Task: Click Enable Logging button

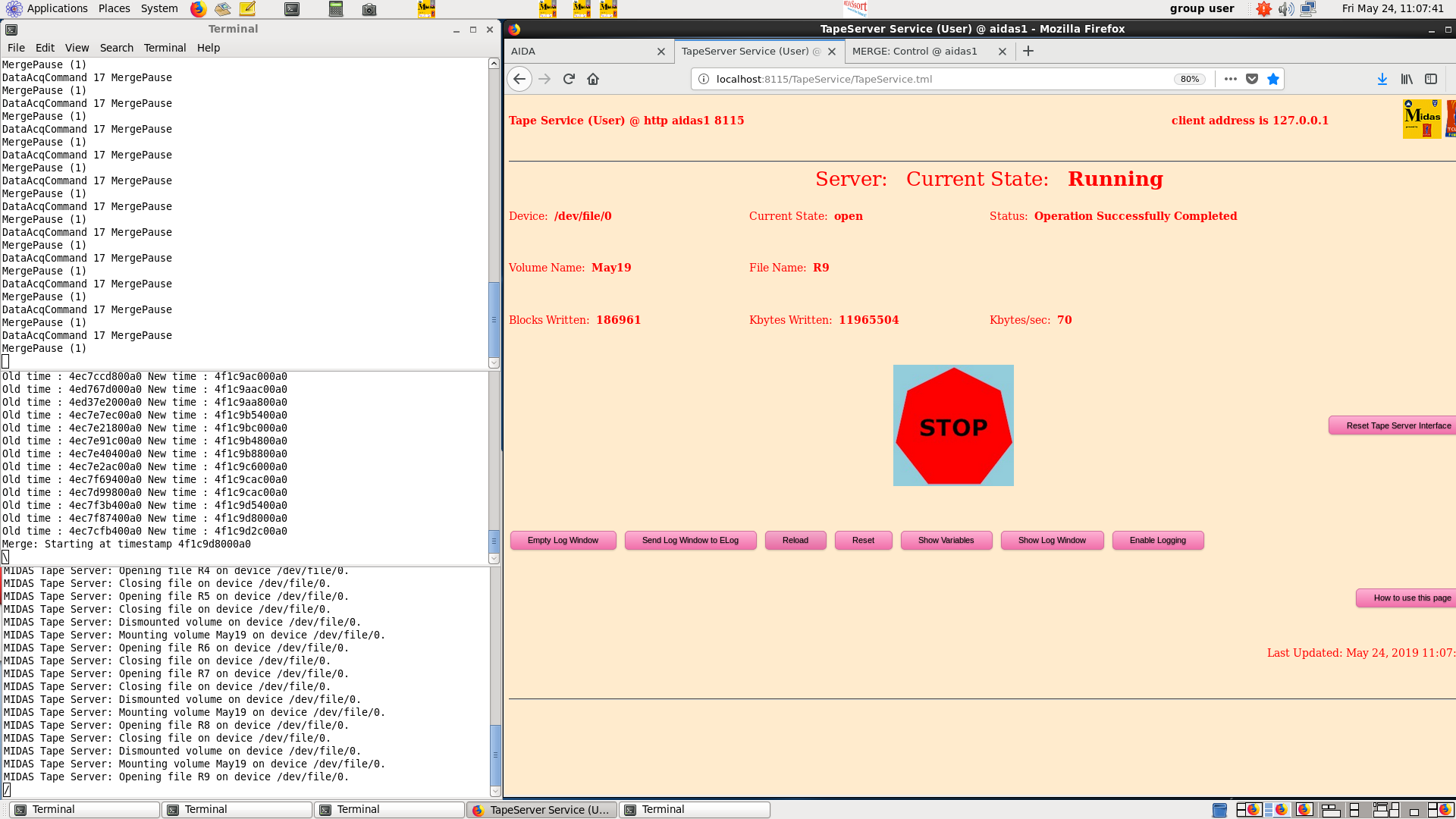Action: (x=1157, y=540)
